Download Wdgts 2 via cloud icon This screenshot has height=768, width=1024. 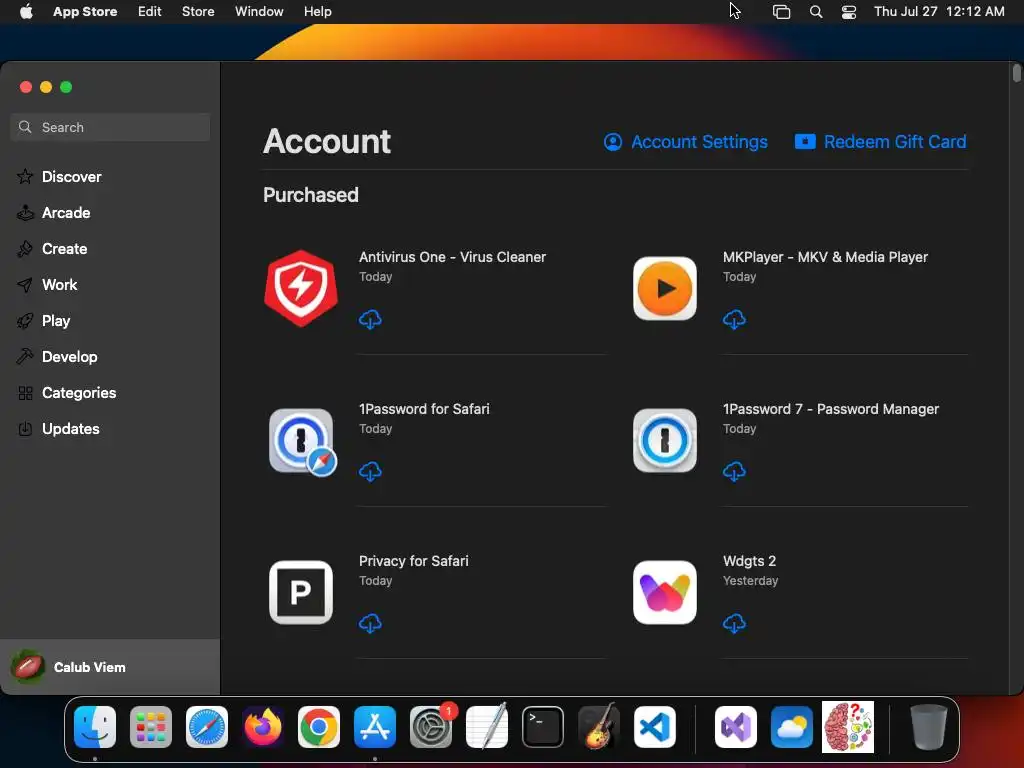(x=734, y=624)
